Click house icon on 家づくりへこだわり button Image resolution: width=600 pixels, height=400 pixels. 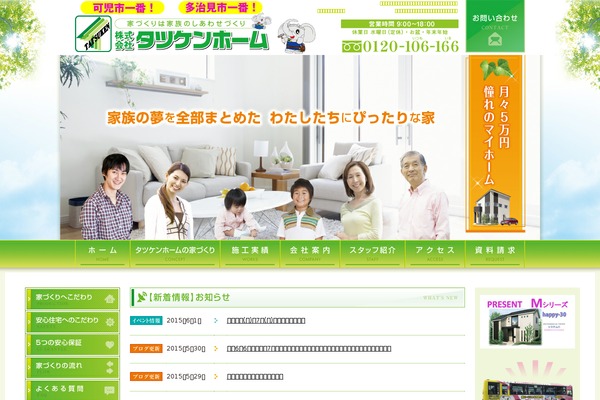[x=109, y=299]
